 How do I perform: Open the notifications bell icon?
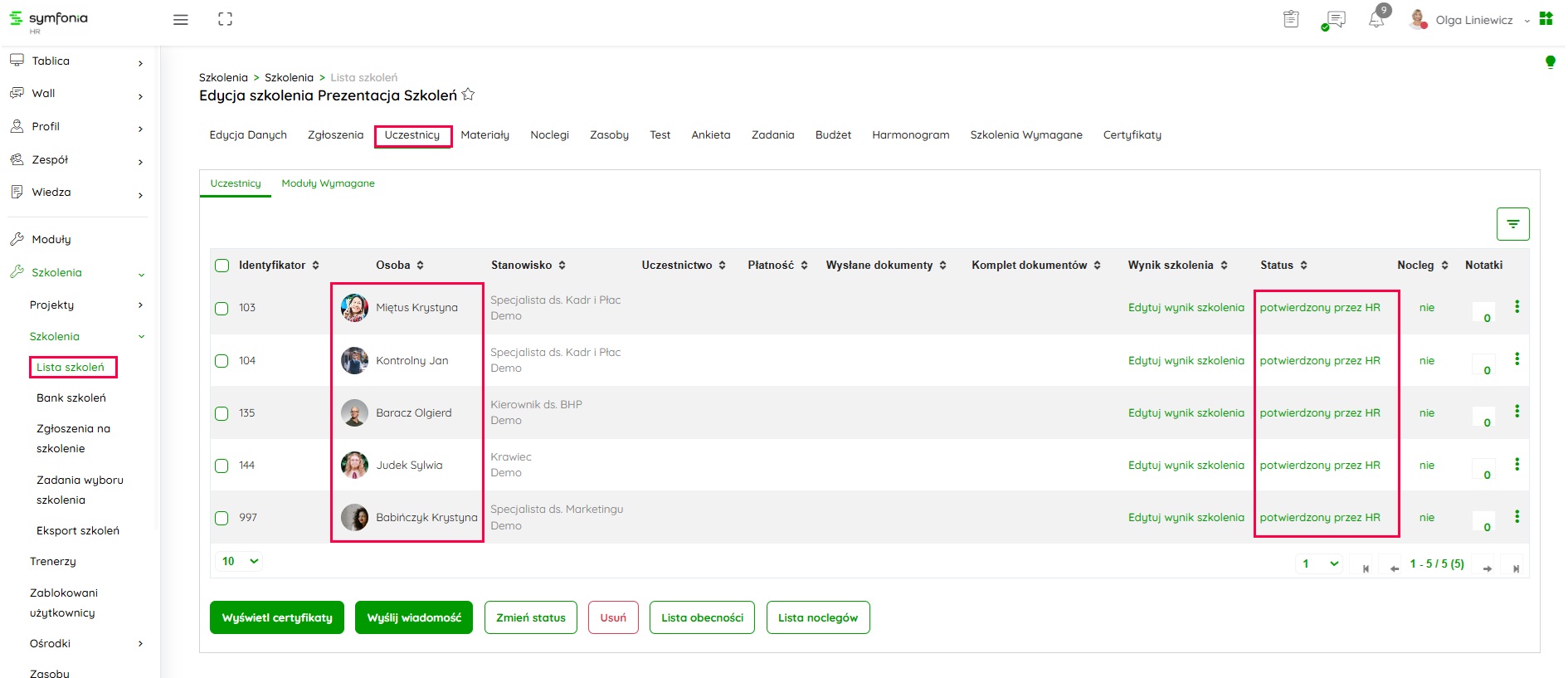1376,20
